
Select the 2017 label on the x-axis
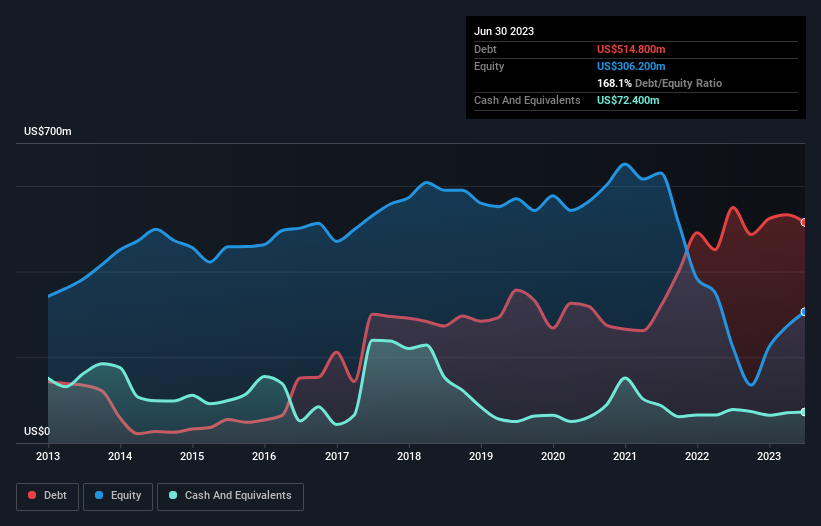pyautogui.click(x=337, y=456)
